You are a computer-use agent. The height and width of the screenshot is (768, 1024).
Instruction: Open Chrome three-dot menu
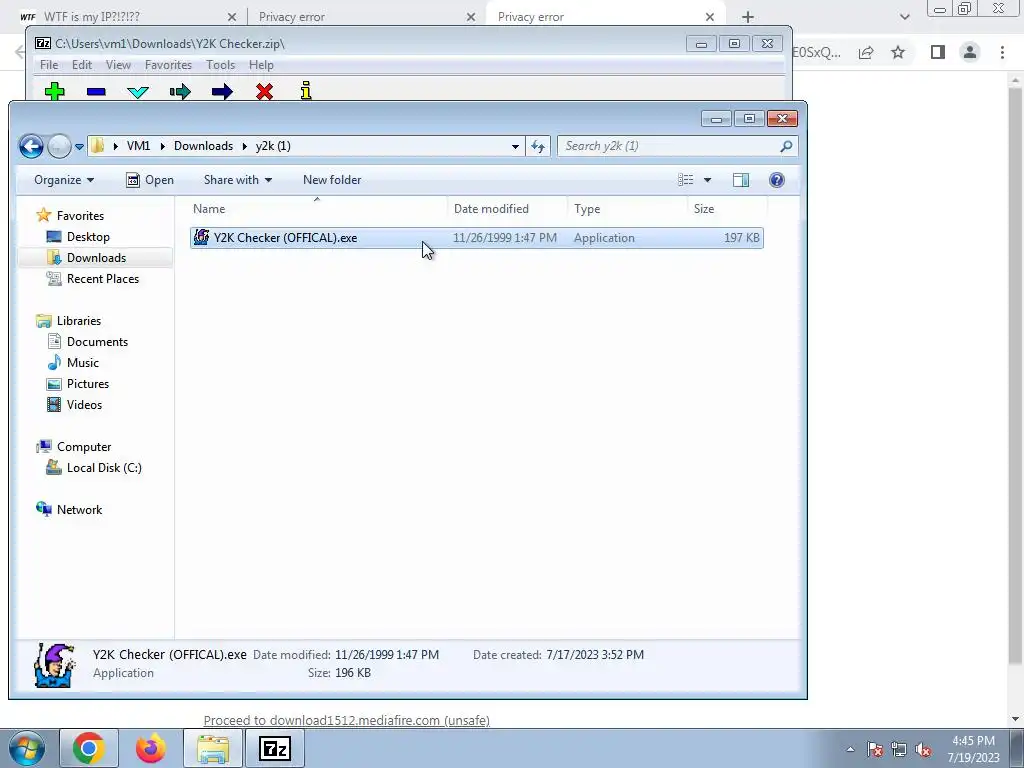[1002, 52]
